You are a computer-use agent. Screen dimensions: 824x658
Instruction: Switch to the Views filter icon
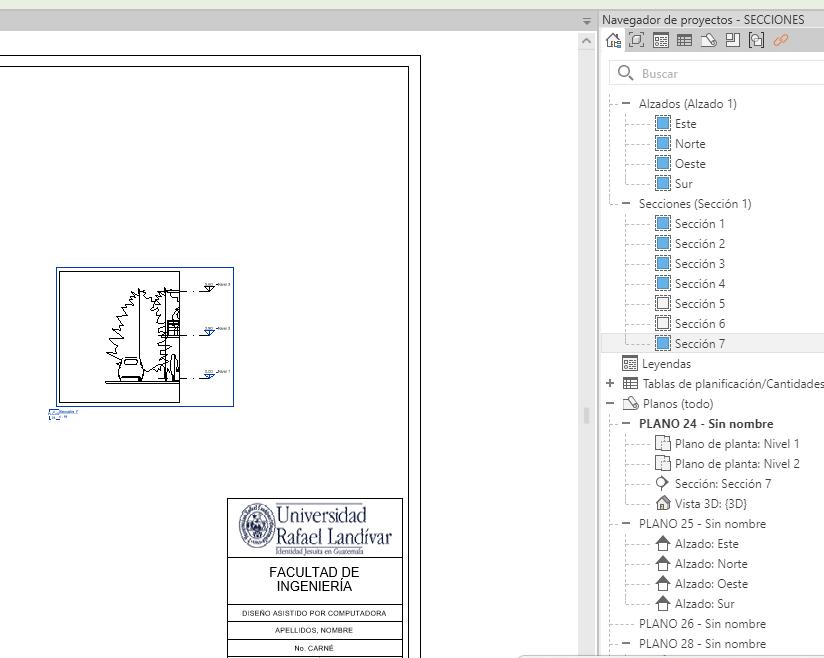(x=636, y=40)
